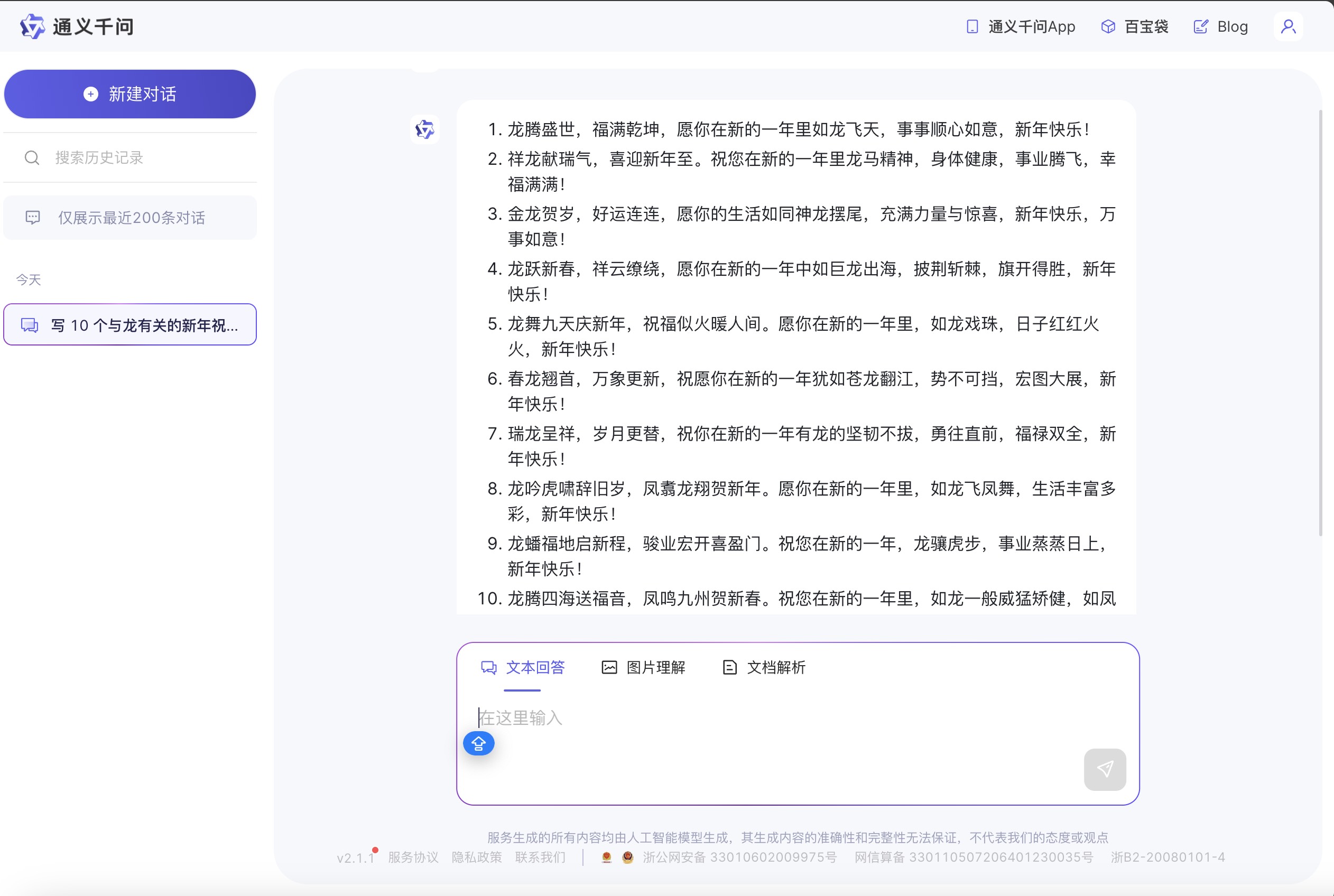Screen dimensions: 1334x896
Task: Click the user profile icon top right
Action: pyautogui.click(x=1289, y=26)
